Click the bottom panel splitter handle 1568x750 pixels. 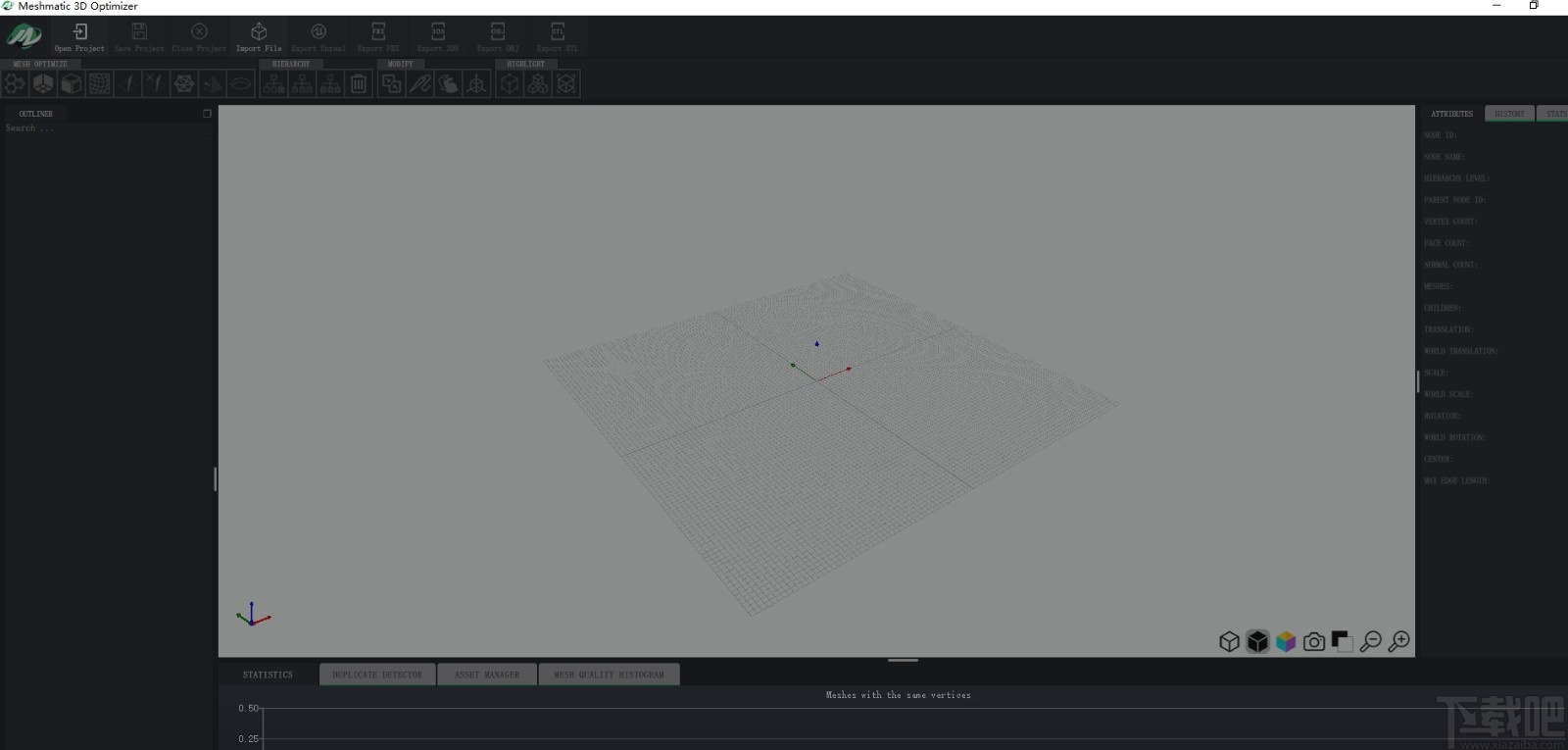pyautogui.click(x=903, y=660)
